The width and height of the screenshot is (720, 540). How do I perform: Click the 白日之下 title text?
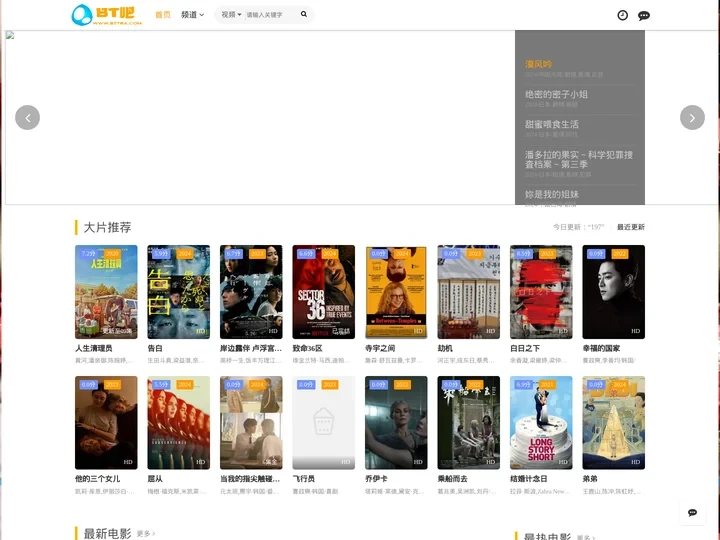525,348
